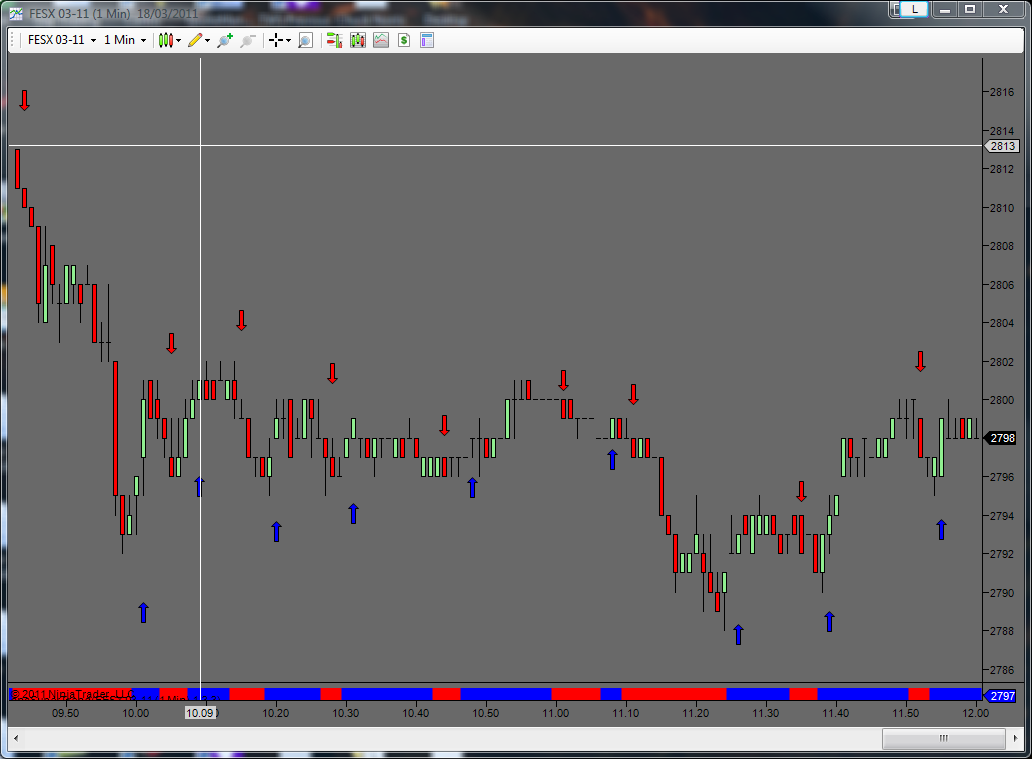Image resolution: width=1032 pixels, height=759 pixels.
Task: Maximize the chart window
Action: (x=970, y=9)
